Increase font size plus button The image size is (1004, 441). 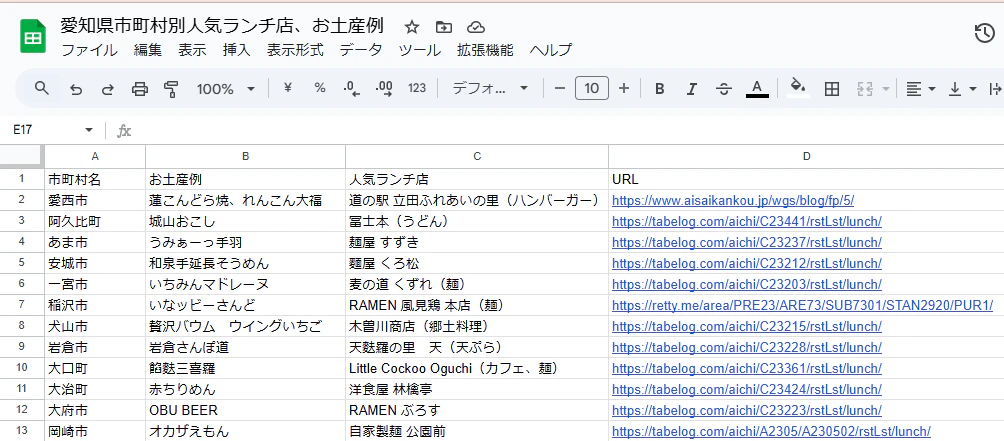point(624,88)
